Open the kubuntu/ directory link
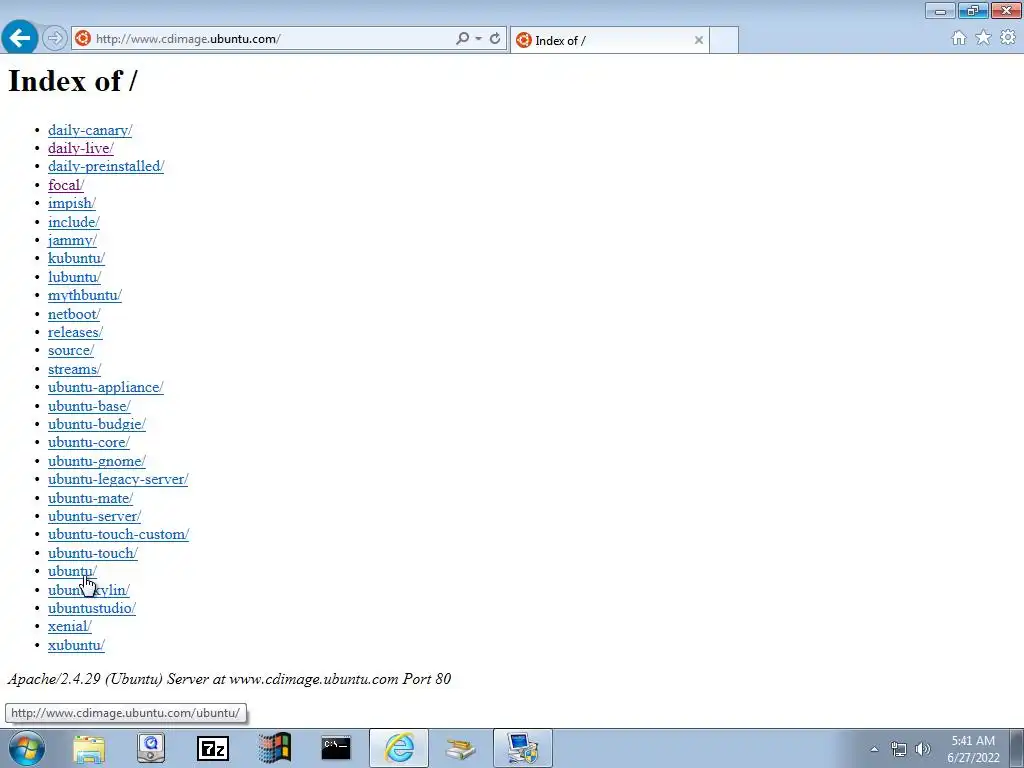Screen dimensions: 1024x768 click(x=76, y=259)
